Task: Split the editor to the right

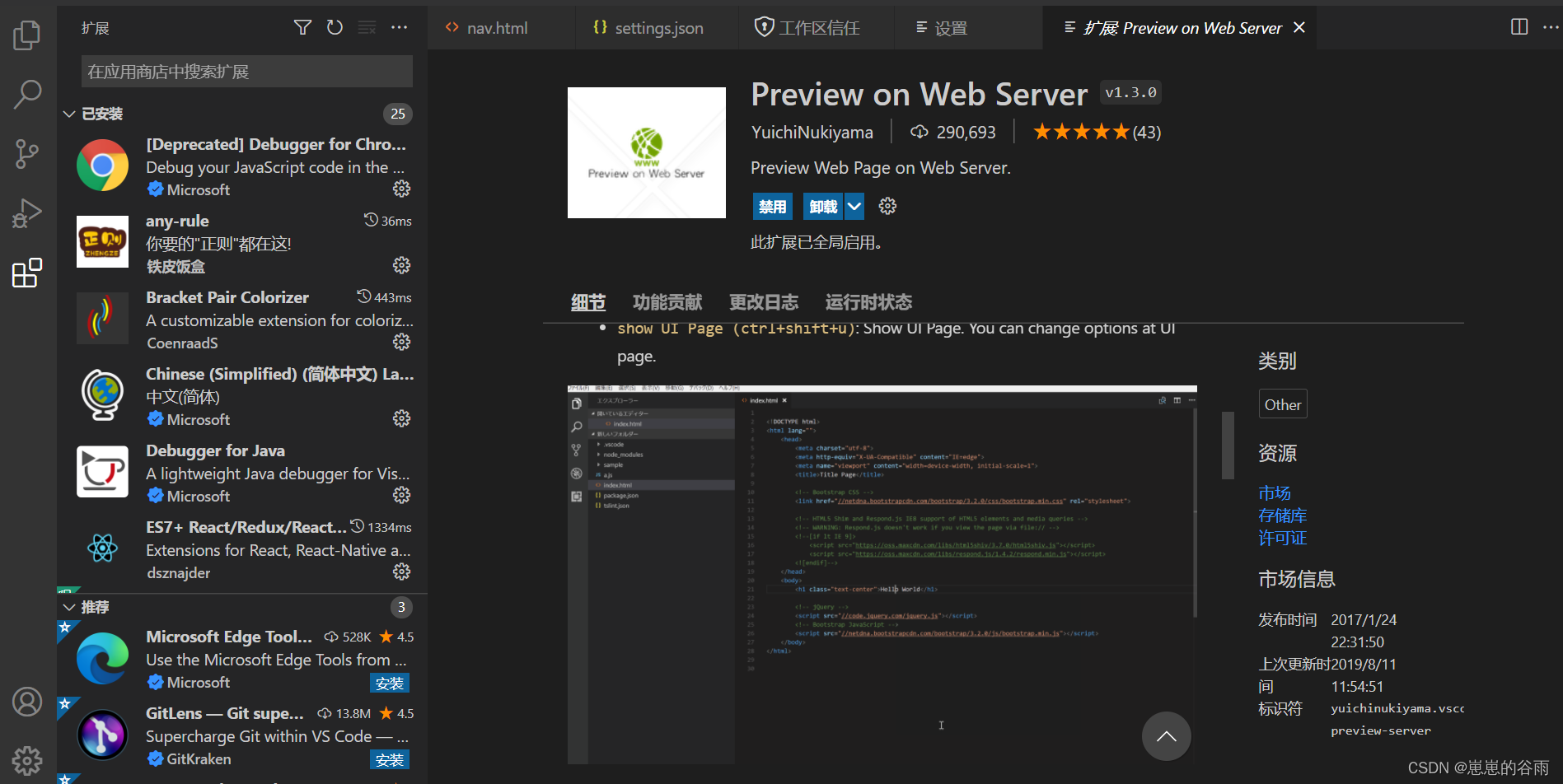Action: 1519,27
